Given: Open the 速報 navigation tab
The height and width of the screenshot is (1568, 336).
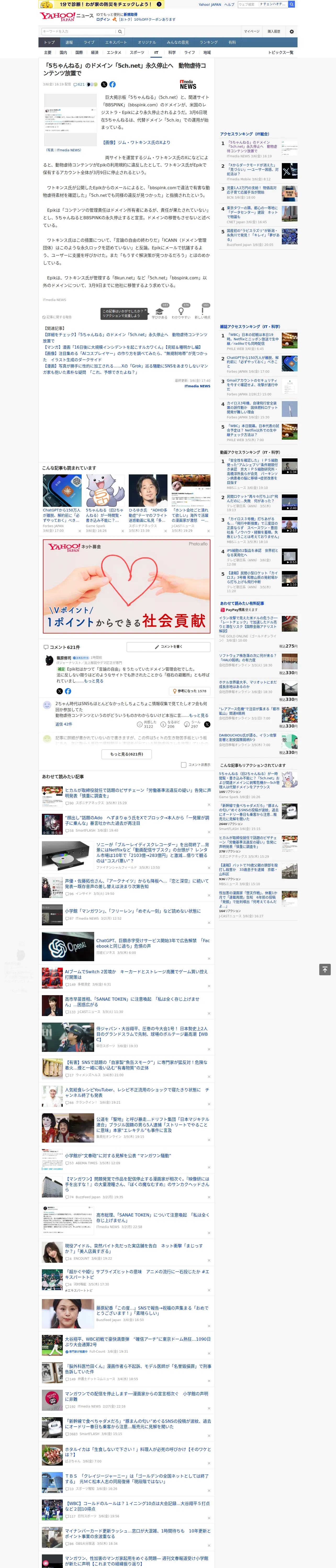Looking at the screenshot, I should point(69,43).
